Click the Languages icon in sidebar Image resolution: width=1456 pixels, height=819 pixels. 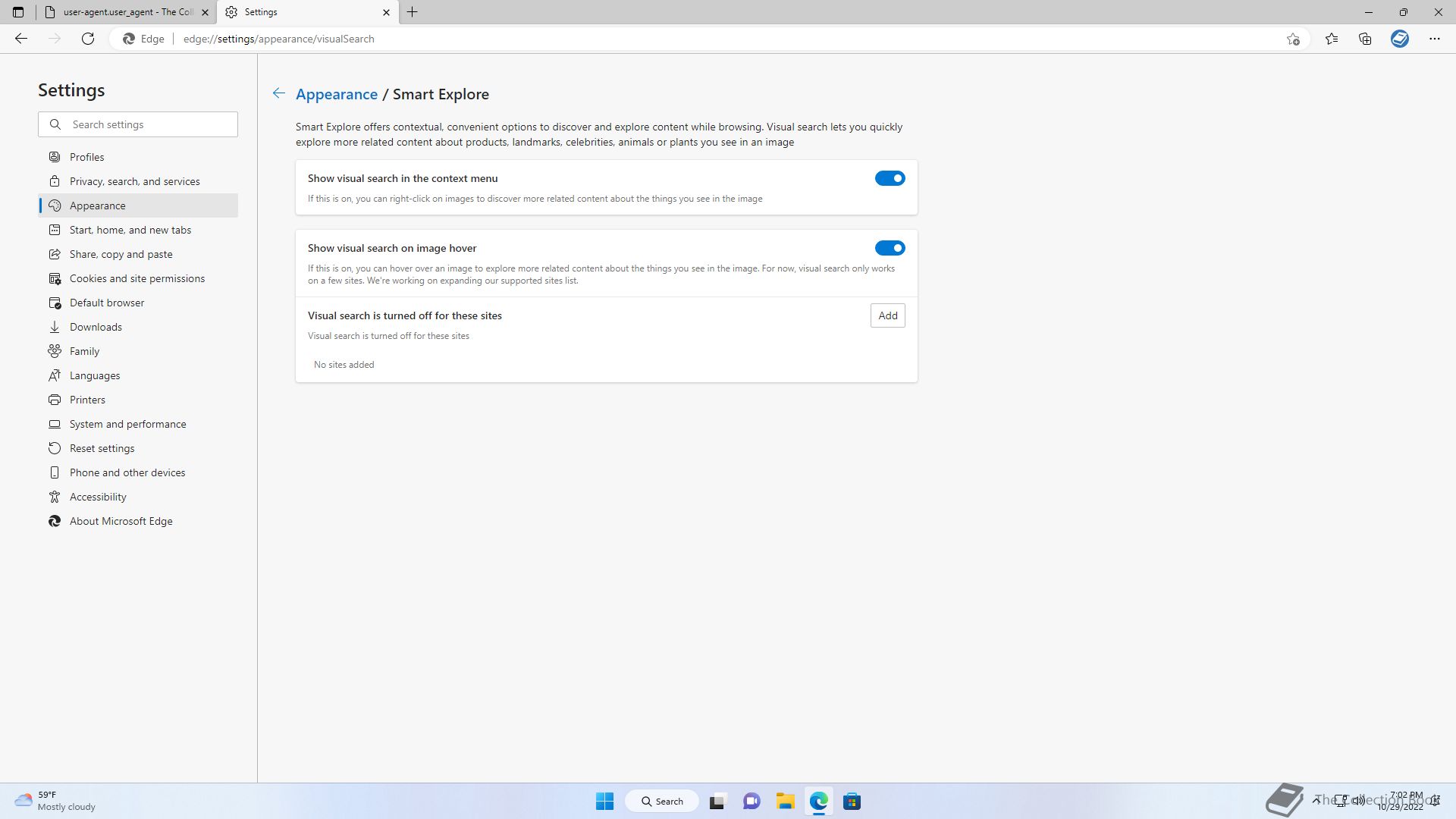pyautogui.click(x=55, y=375)
